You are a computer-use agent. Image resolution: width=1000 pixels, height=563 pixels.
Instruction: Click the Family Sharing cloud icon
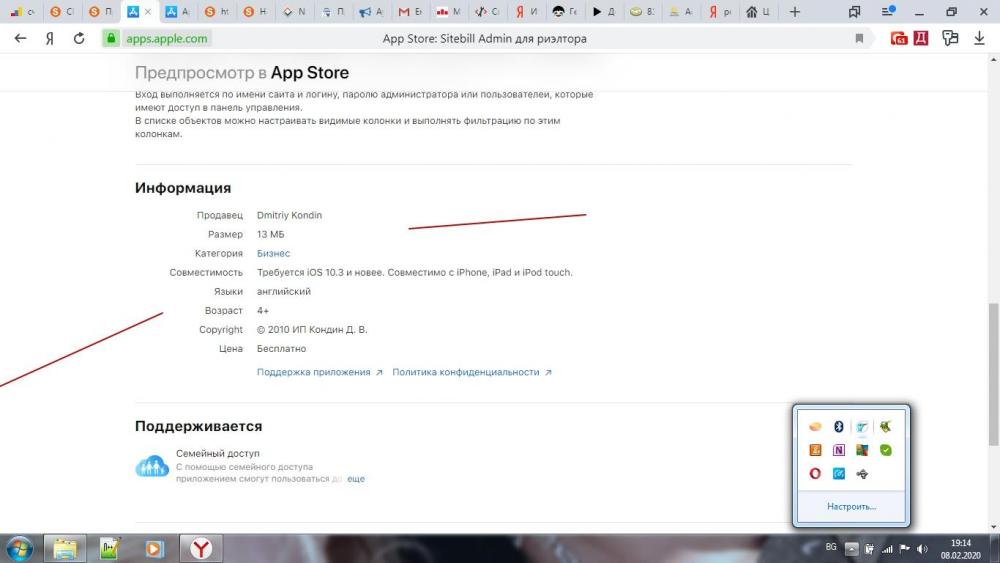pos(152,465)
